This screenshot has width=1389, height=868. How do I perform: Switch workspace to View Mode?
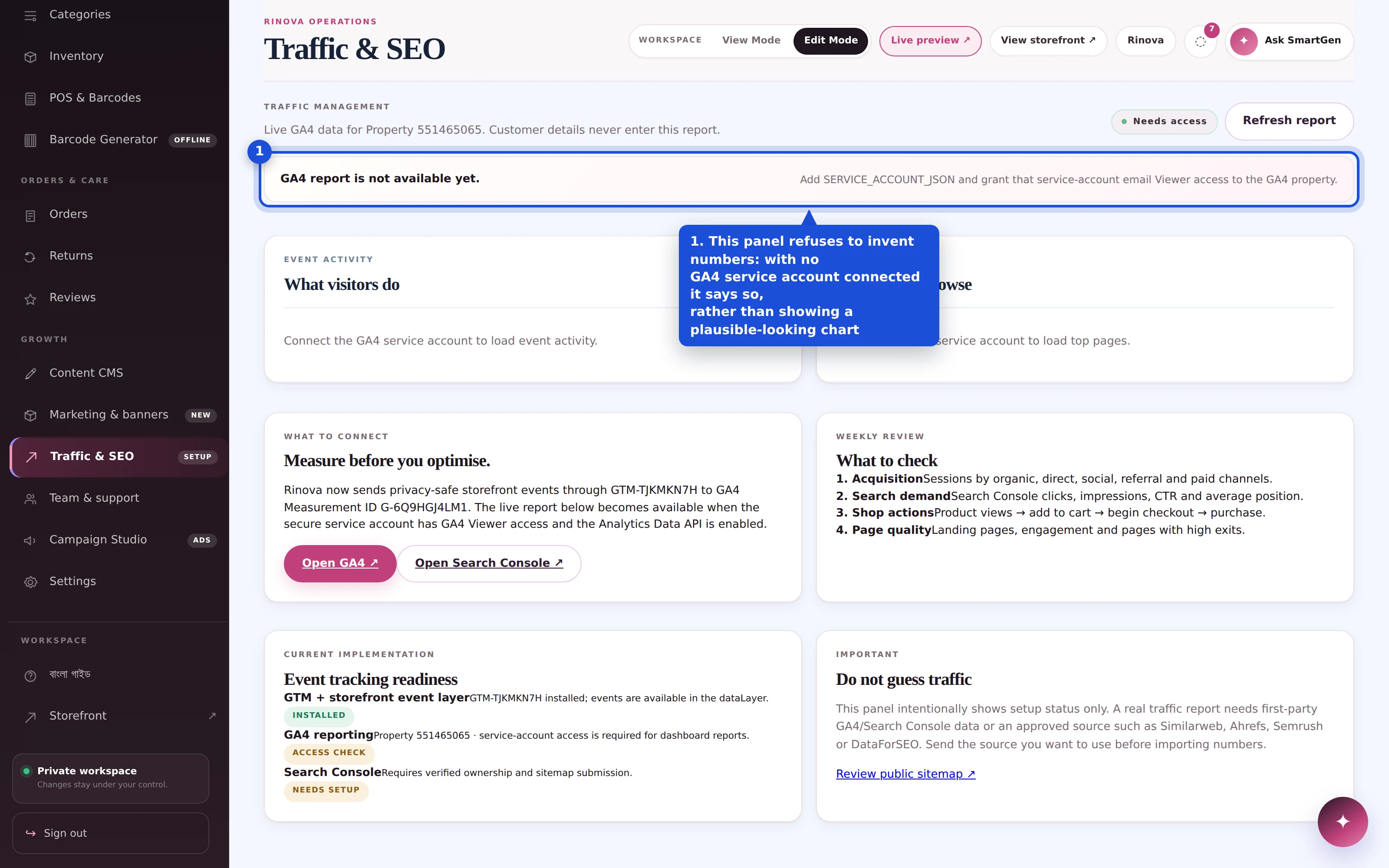tap(751, 40)
